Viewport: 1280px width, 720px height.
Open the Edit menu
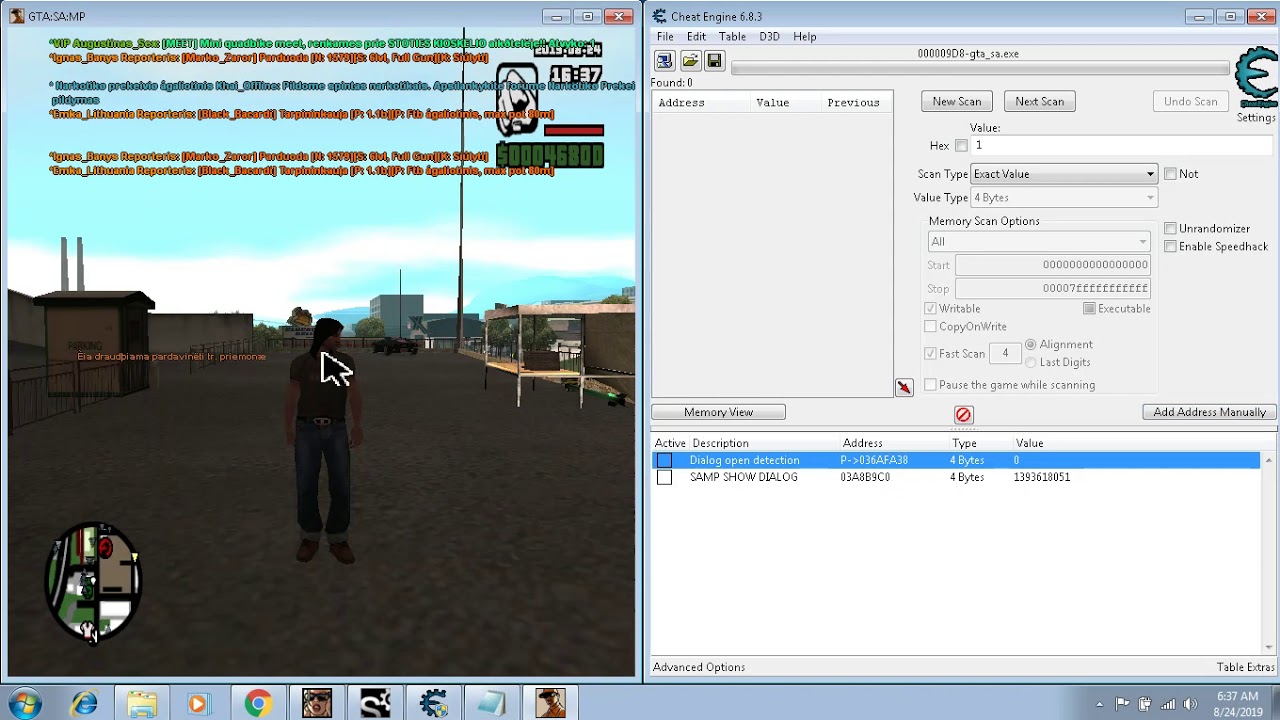click(696, 36)
